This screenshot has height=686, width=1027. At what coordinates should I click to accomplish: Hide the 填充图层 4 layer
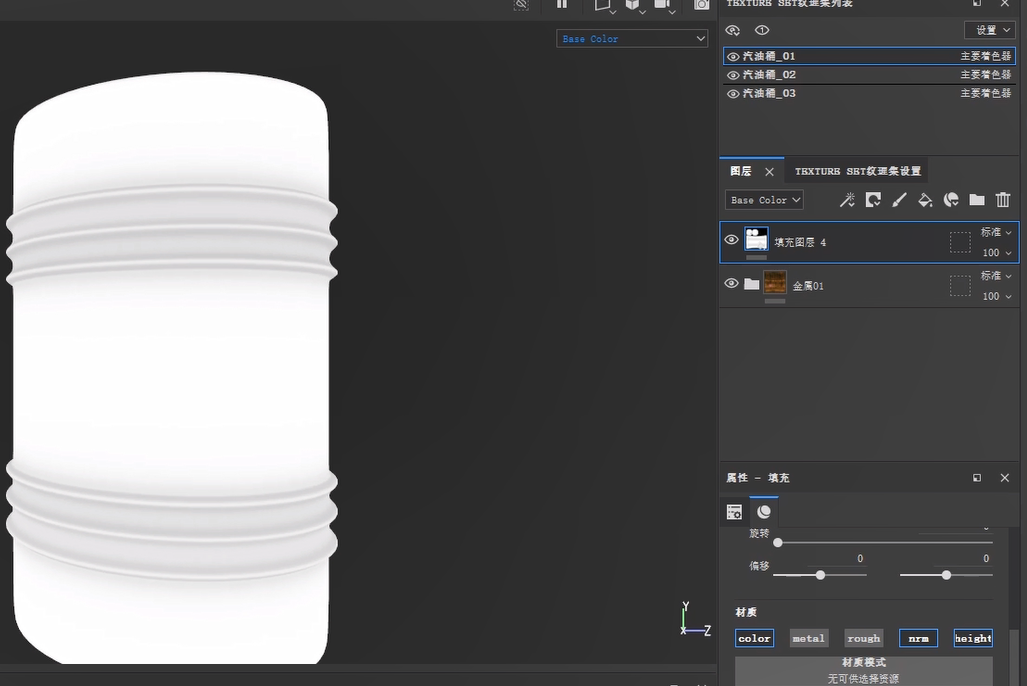[x=731, y=240]
